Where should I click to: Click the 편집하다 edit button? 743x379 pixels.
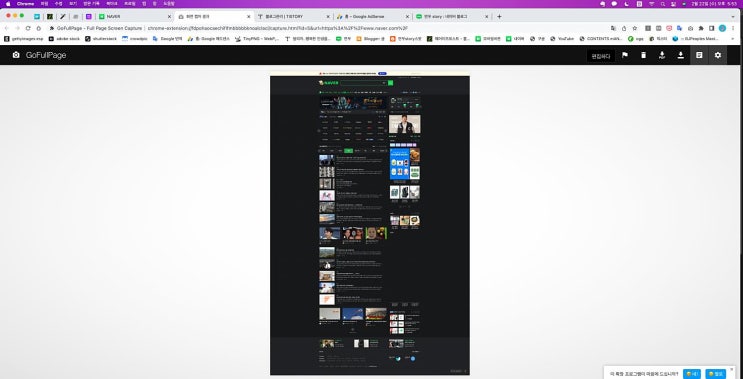coord(600,56)
